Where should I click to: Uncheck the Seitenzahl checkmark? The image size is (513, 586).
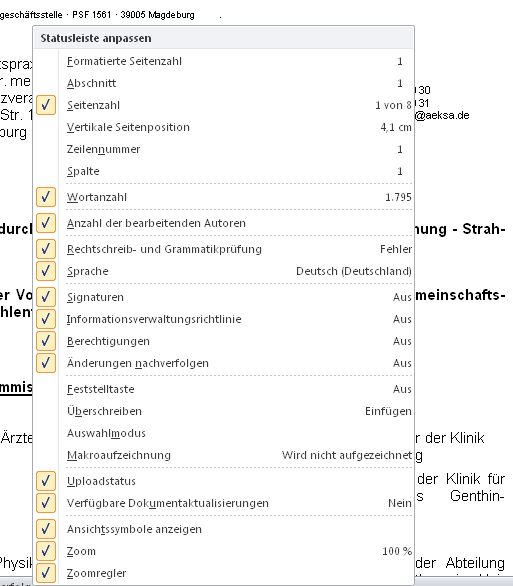pos(46,105)
